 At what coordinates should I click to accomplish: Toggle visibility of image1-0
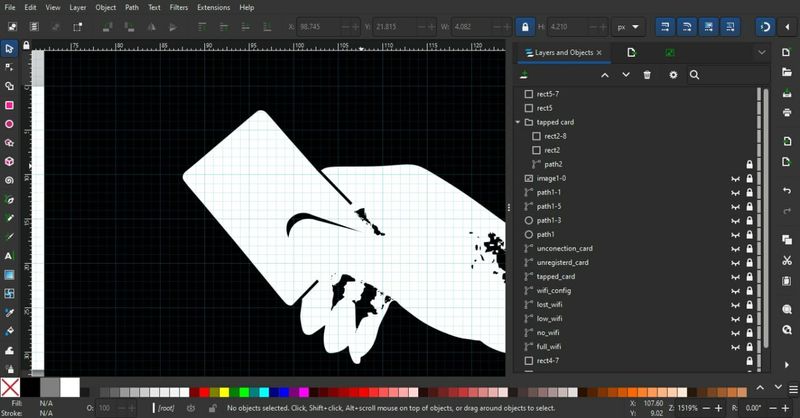pos(735,179)
